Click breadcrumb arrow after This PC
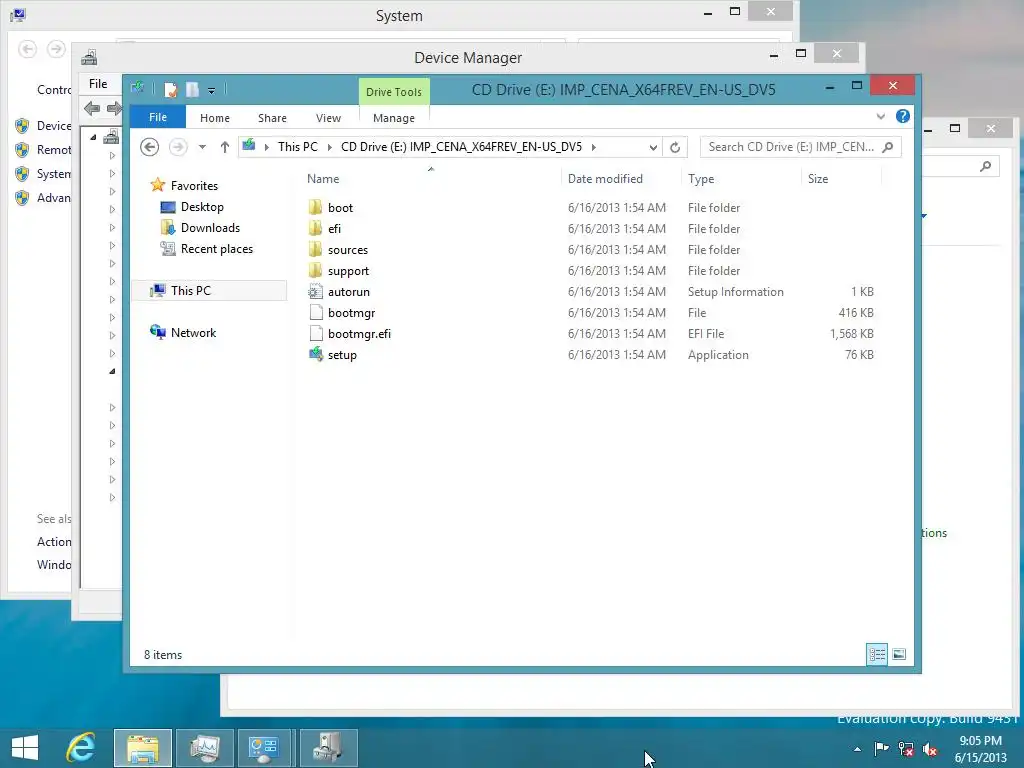The width and height of the screenshot is (1024, 768). tap(329, 147)
